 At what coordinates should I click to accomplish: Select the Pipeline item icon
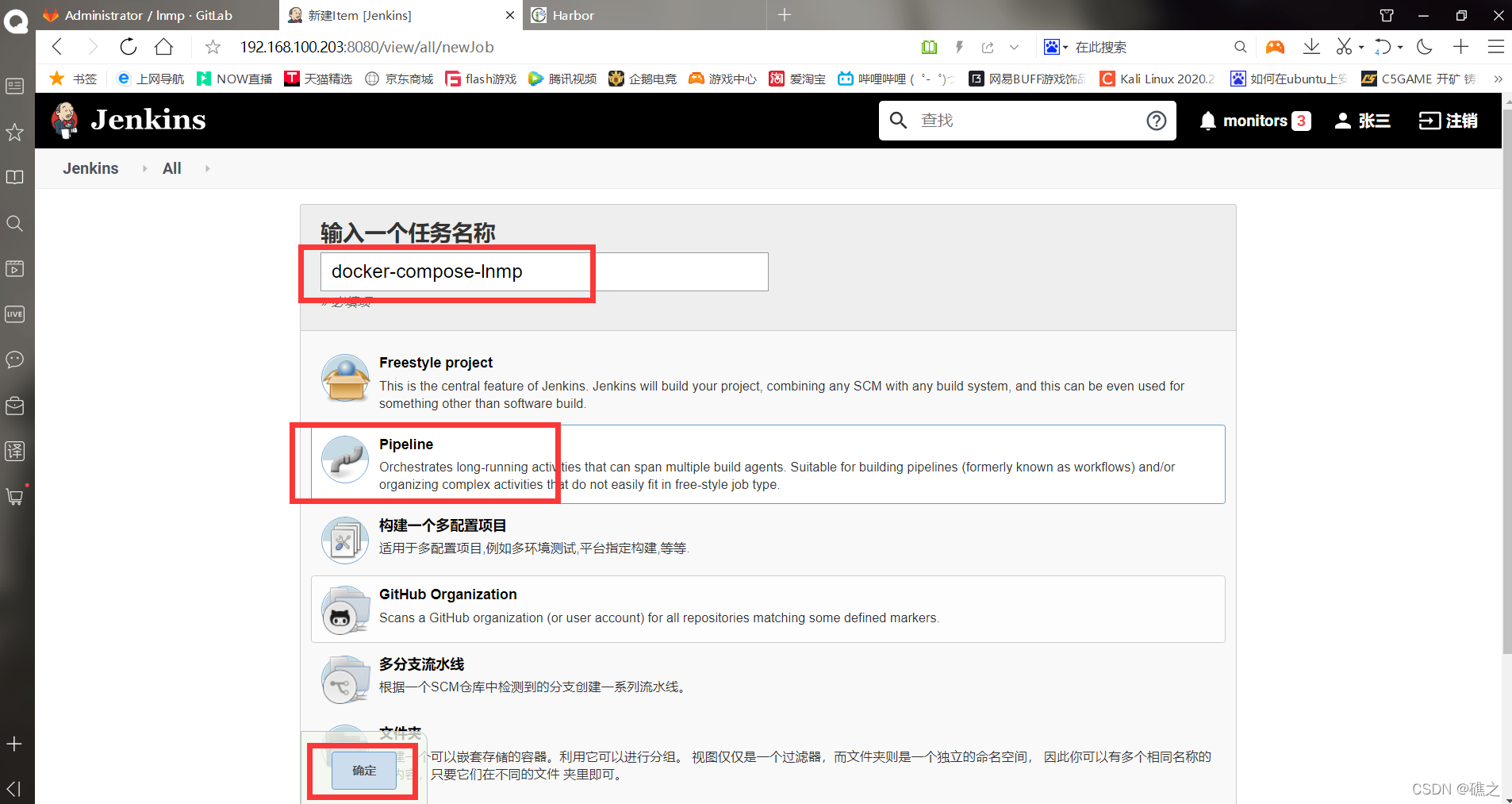pyautogui.click(x=345, y=459)
